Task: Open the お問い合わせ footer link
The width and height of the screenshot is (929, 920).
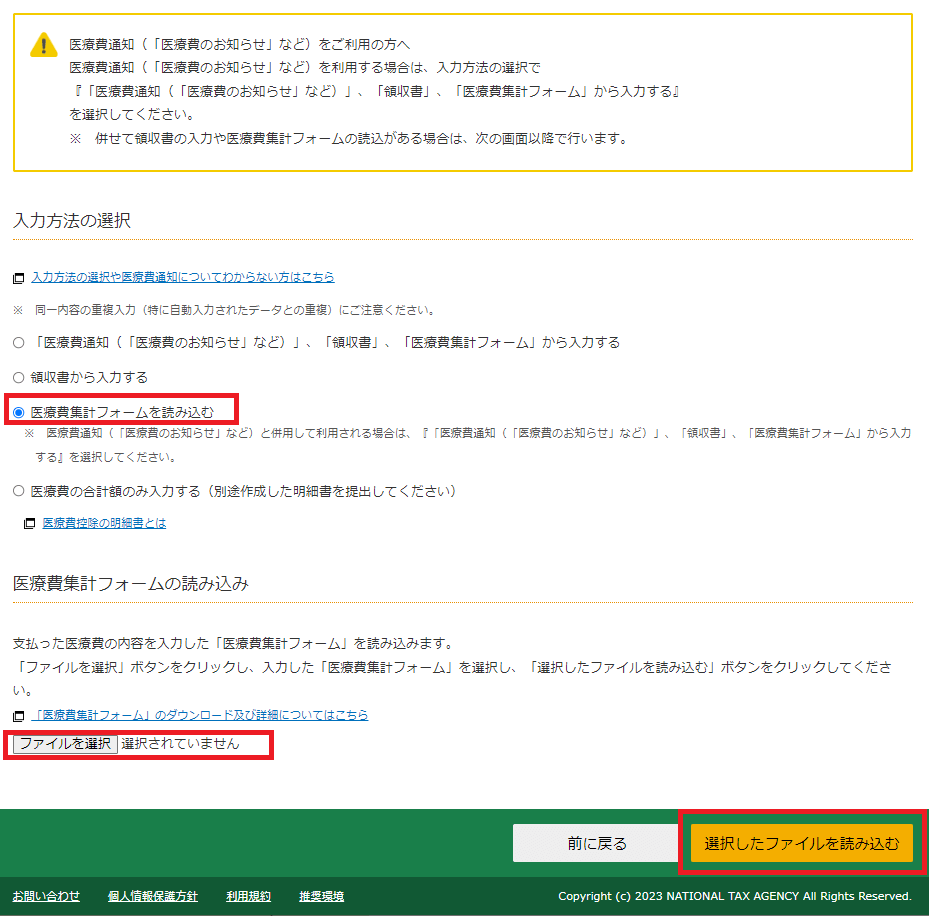Action: (x=46, y=896)
